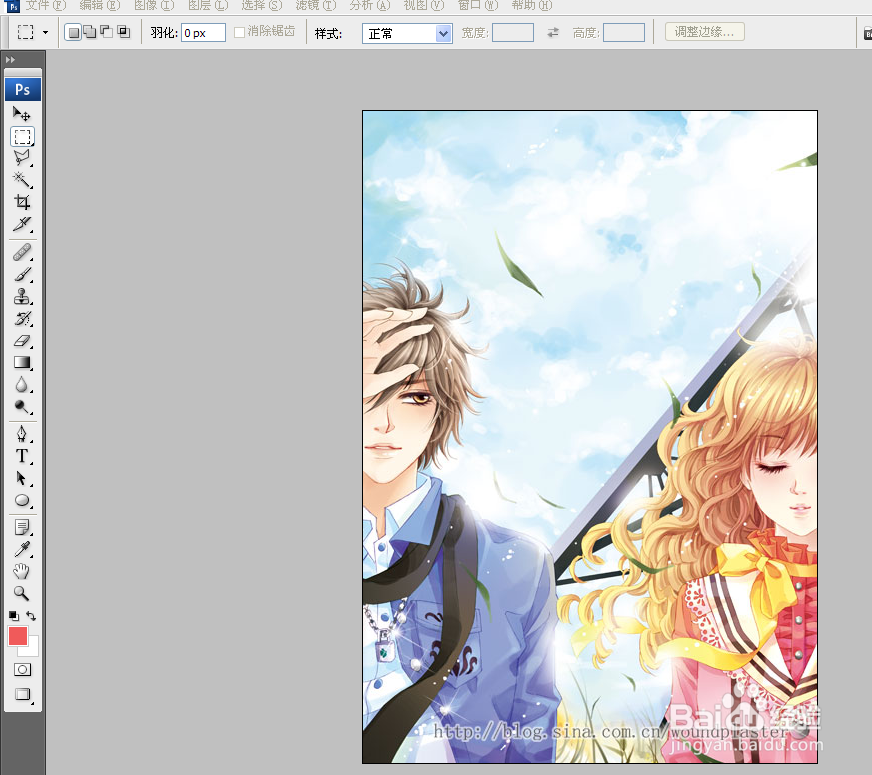Select the Blur tool
Screen dimensions: 872x775
[x=22, y=385]
